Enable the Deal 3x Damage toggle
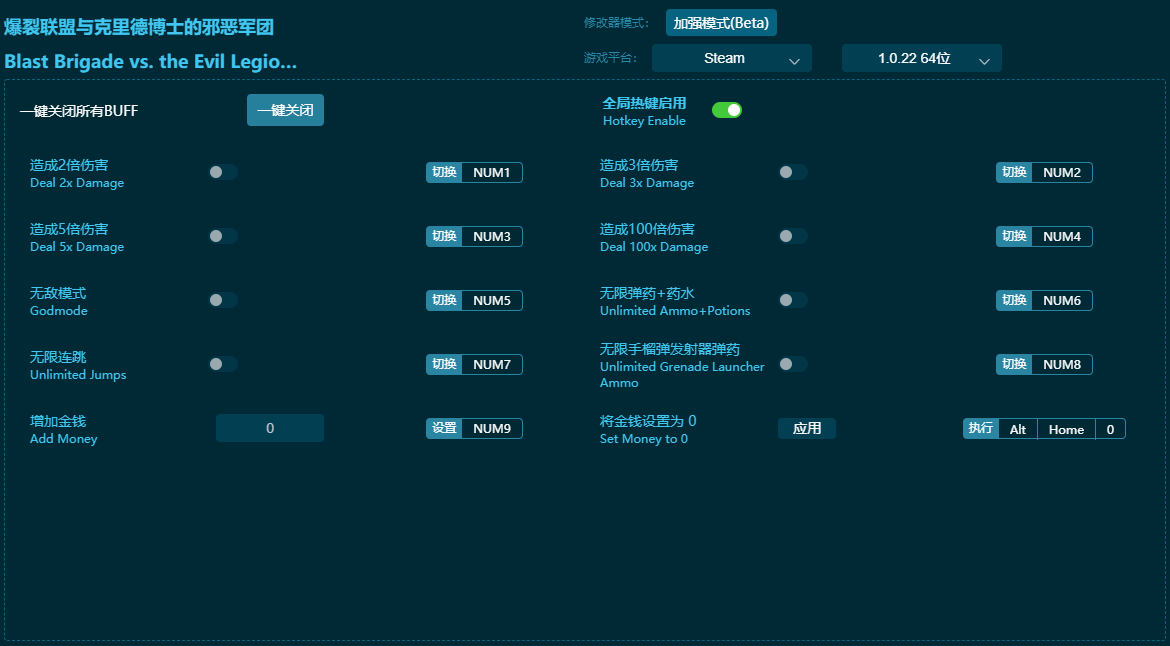This screenshot has height=646, width=1170. pyautogui.click(x=793, y=172)
